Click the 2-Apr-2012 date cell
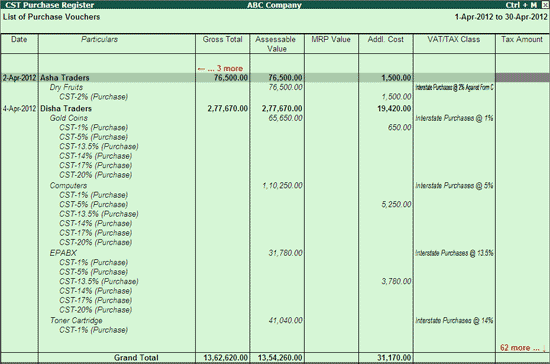Viewport: 550px width, 364px height. tap(19, 77)
